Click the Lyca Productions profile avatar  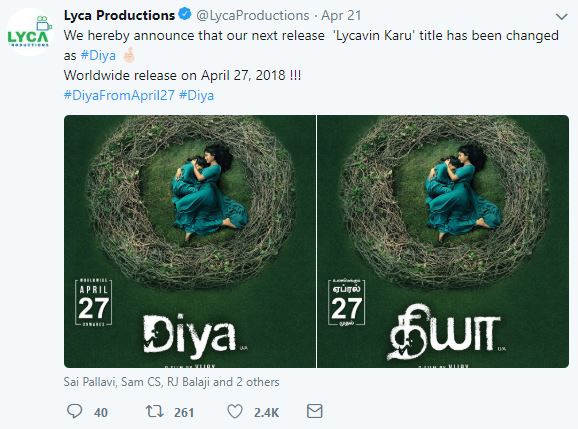[x=30, y=32]
